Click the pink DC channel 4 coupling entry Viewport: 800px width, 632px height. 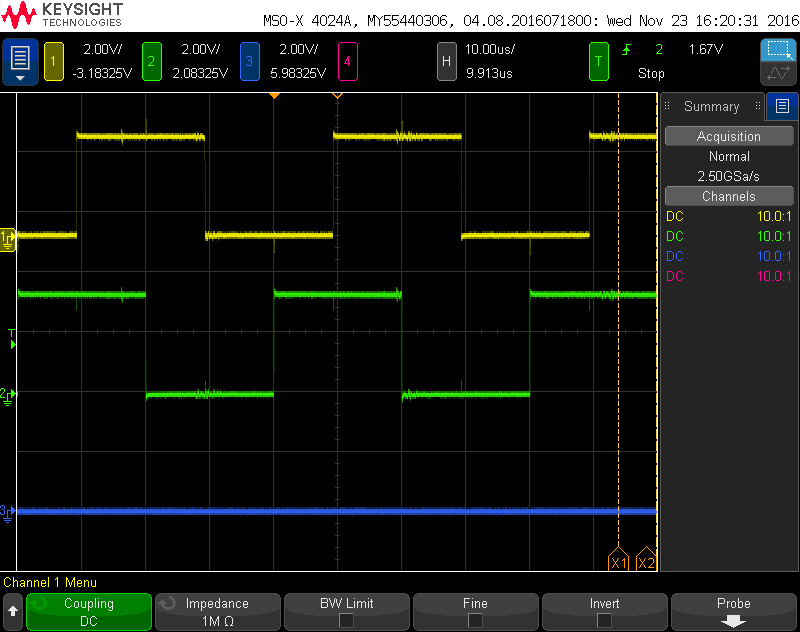(674, 276)
